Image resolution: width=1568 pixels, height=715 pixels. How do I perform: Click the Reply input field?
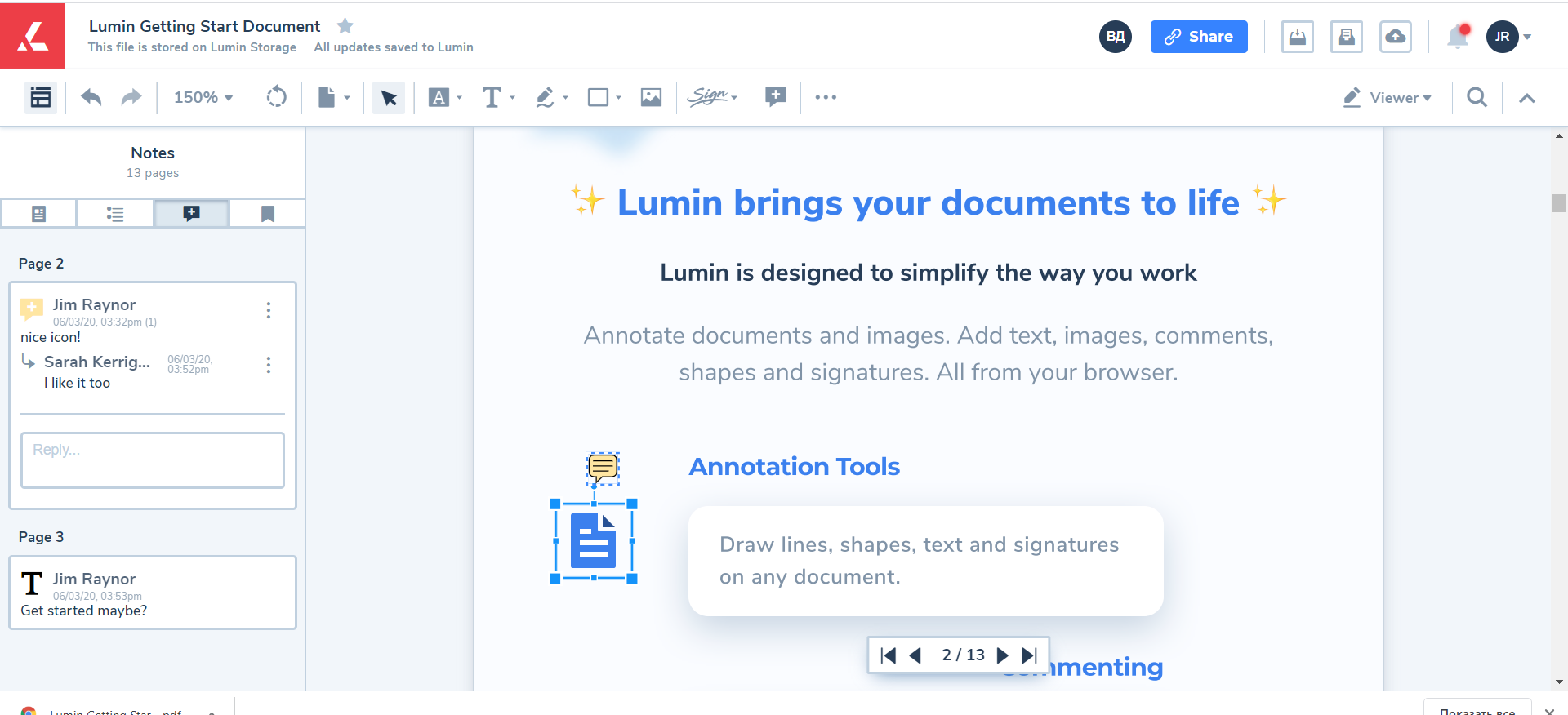[153, 460]
